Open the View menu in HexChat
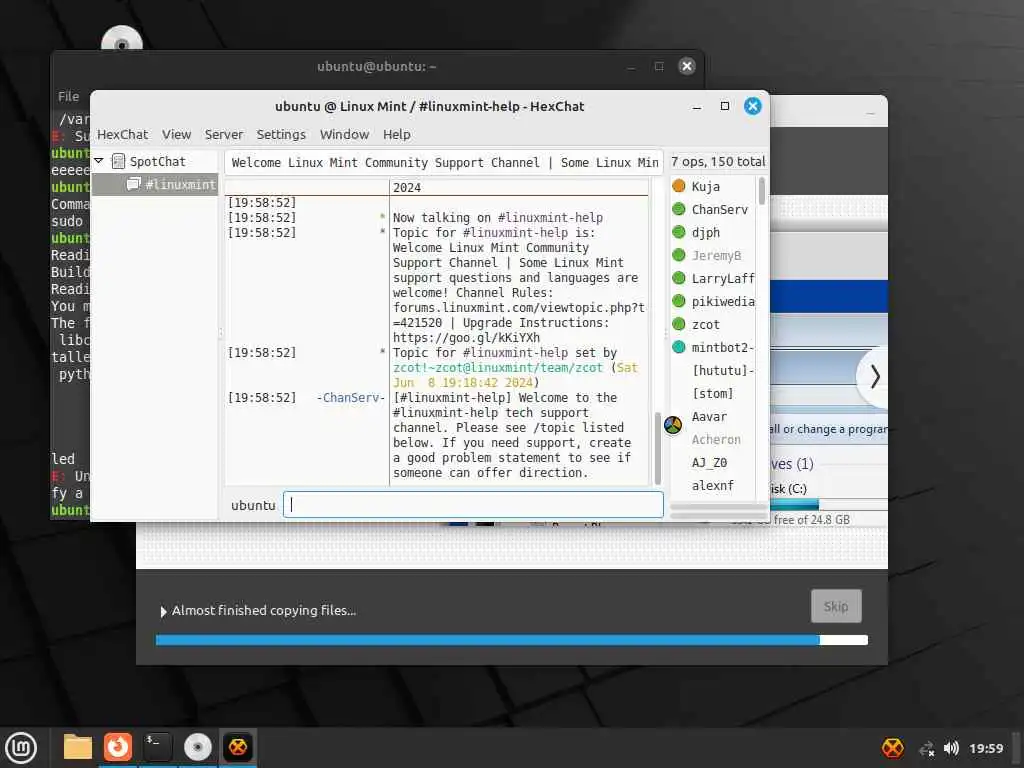This screenshot has width=1024, height=768. coord(176,135)
